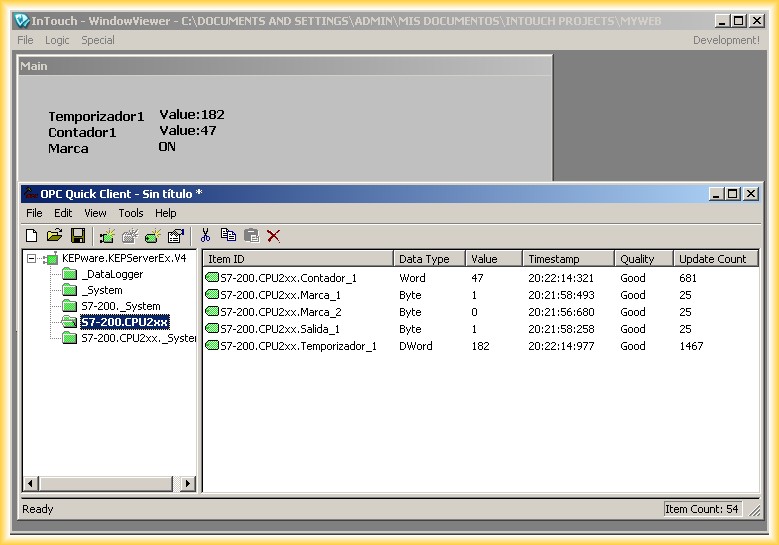Select the _DataLogger group in tree
The image size is (779, 545).
pos(112,274)
